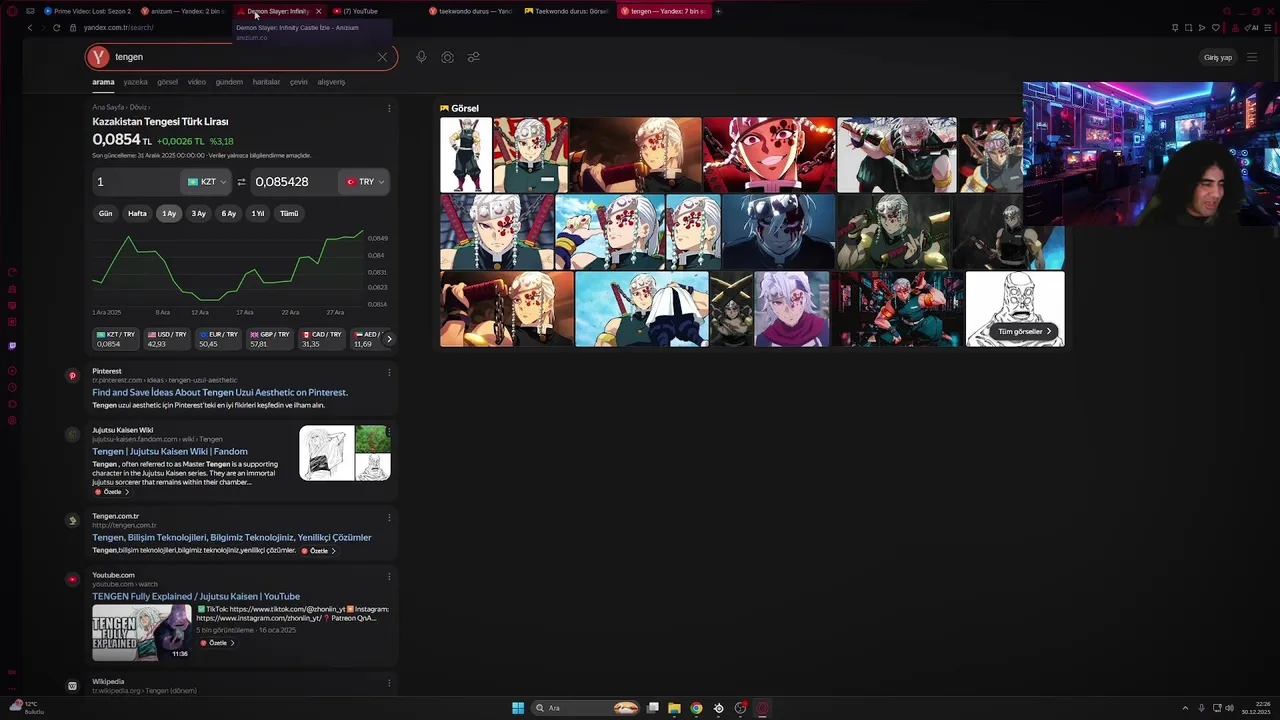The image size is (1280, 720).
Task: Select the 1 Ay chart range
Action: pyautogui.click(x=169, y=213)
